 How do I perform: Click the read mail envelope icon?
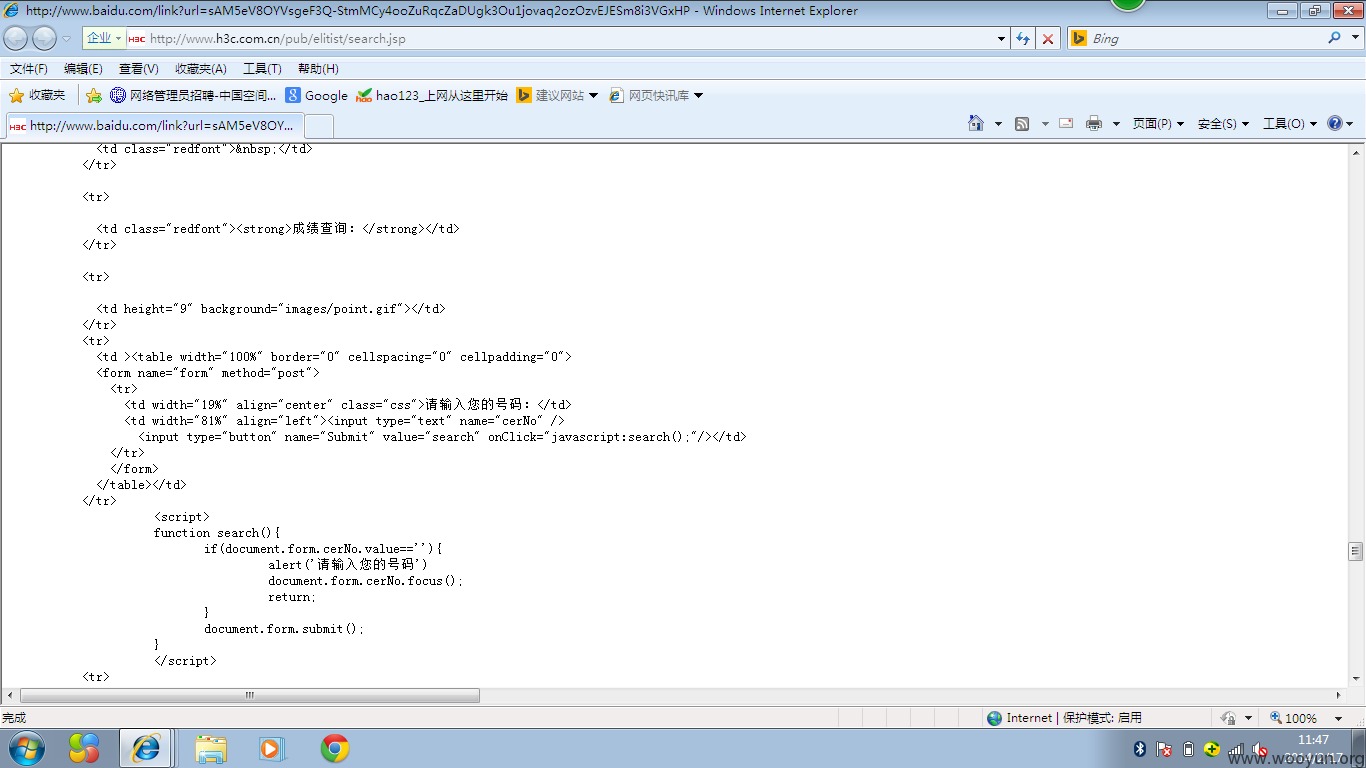(1066, 123)
